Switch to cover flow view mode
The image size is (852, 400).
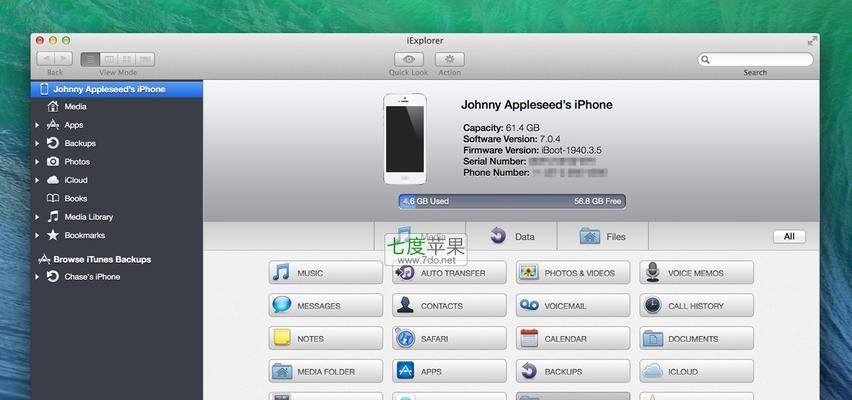click(145, 59)
